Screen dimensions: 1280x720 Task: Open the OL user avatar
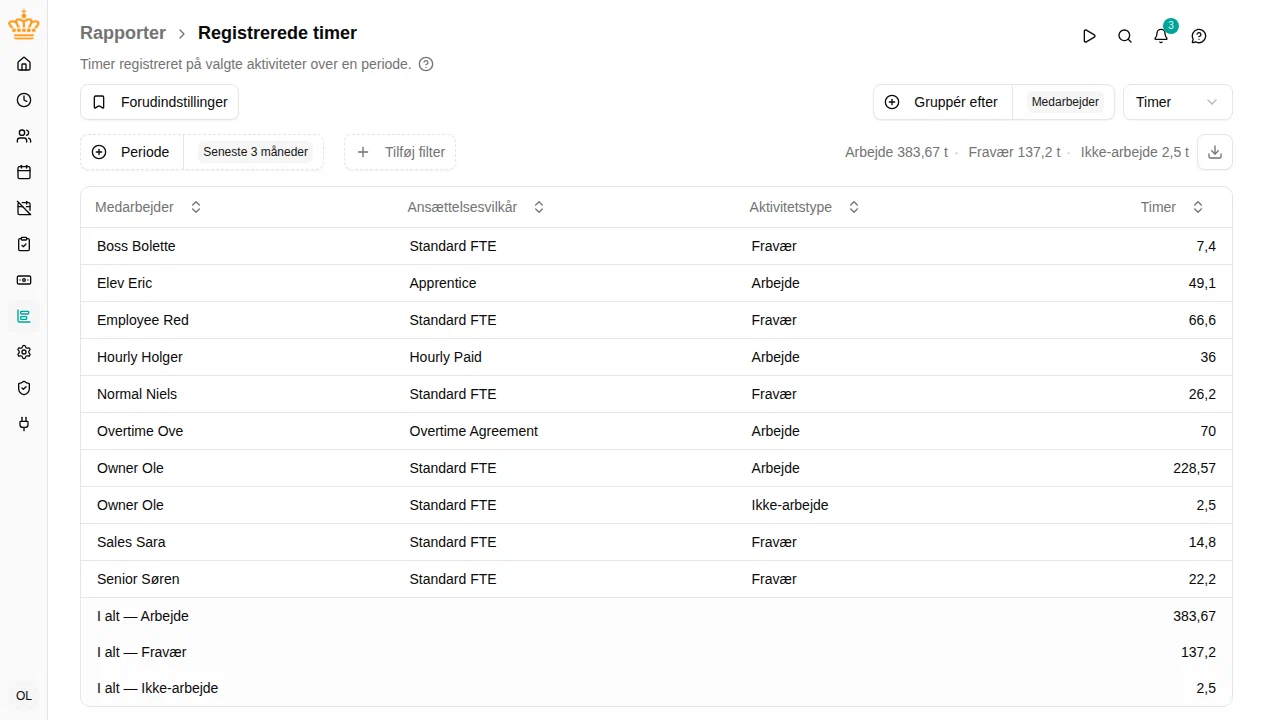tap(24, 696)
